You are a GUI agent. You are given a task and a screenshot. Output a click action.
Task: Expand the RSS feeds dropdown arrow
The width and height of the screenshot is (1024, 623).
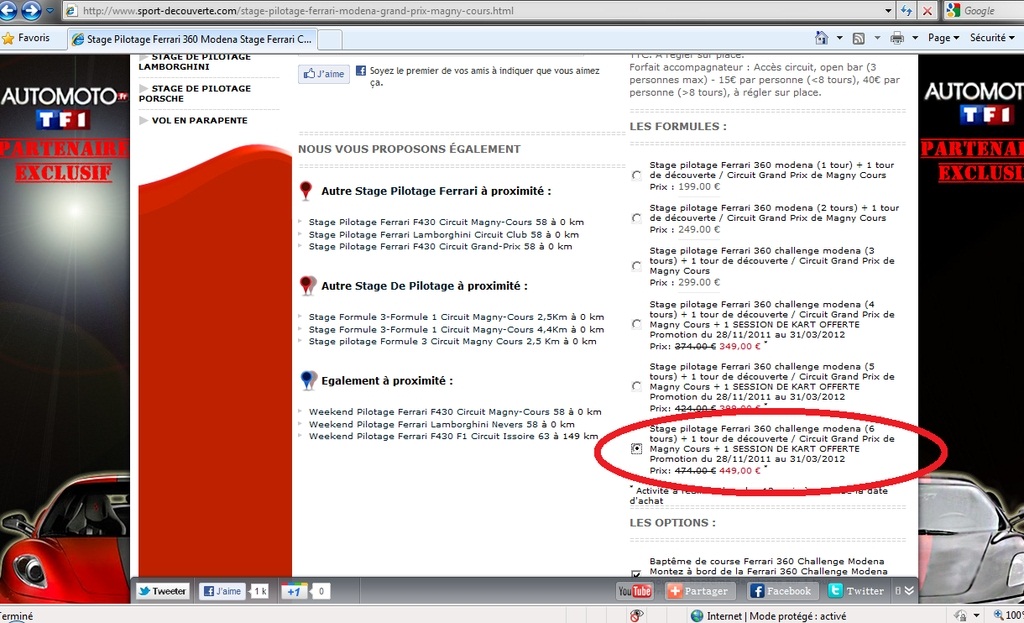[x=877, y=38]
